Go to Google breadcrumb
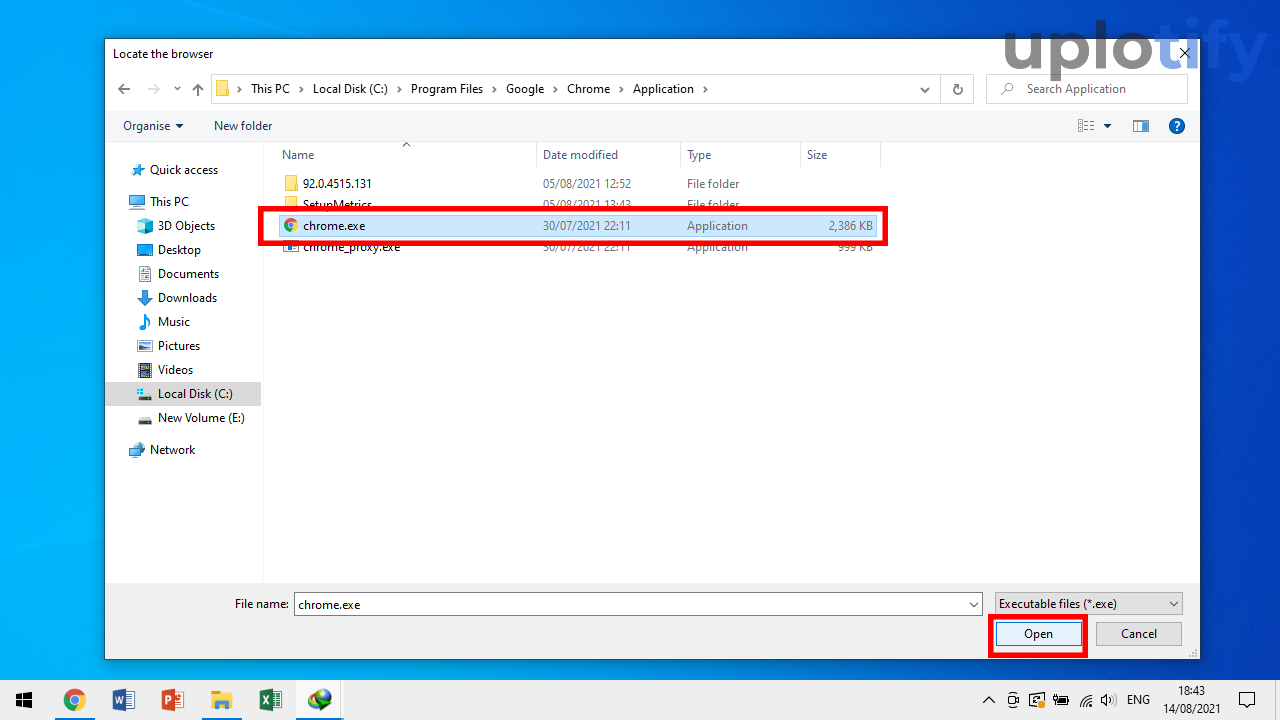 (525, 89)
